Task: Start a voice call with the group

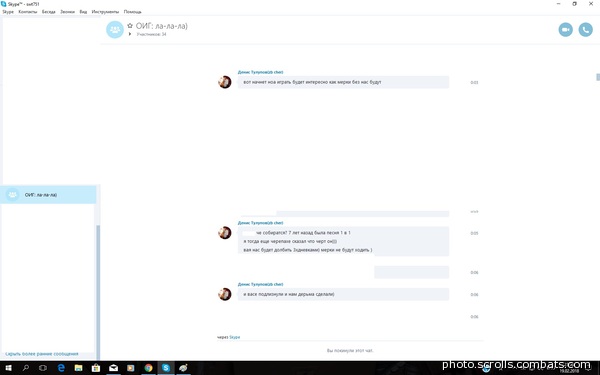Action: pyautogui.click(x=585, y=29)
